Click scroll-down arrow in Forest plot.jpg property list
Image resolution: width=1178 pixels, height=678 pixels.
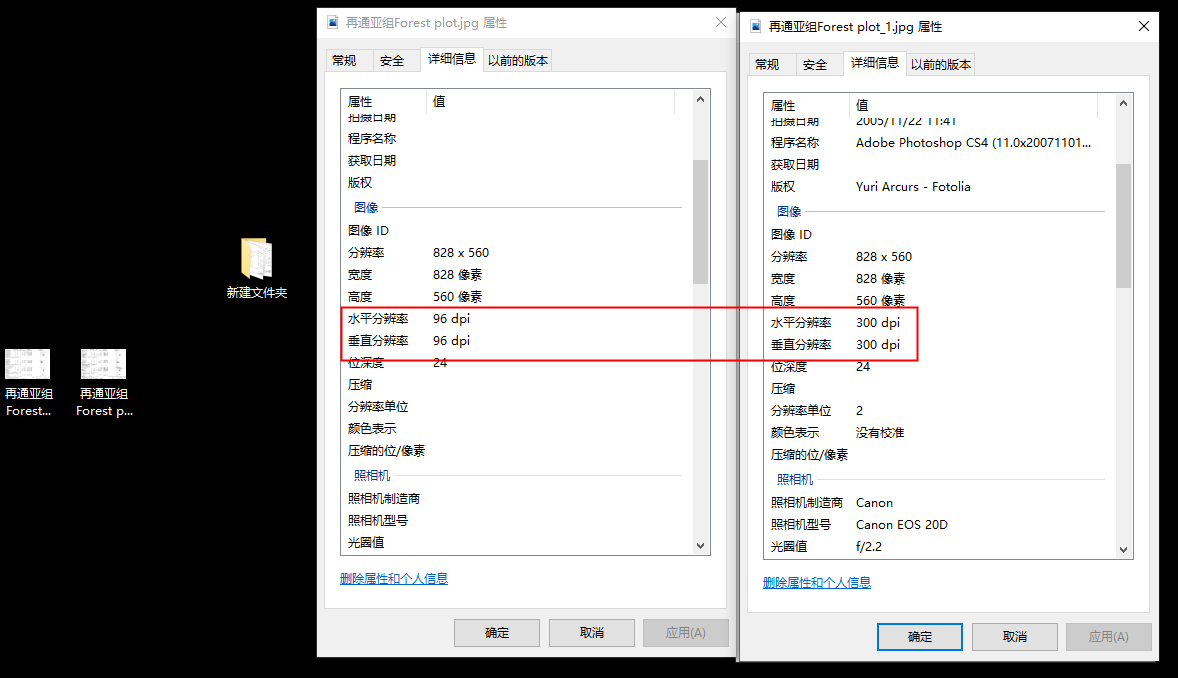tap(700, 546)
